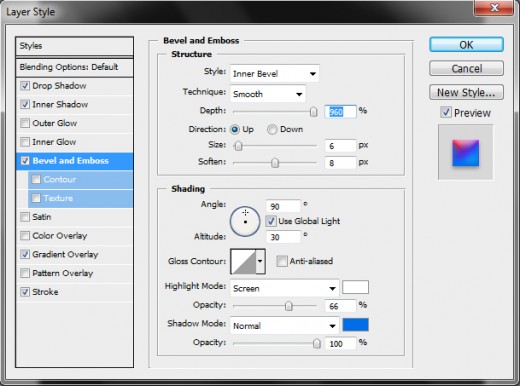The width and height of the screenshot is (520, 386).
Task: Enable the Pattern Overlay checkbox
Action: [x=25, y=273]
